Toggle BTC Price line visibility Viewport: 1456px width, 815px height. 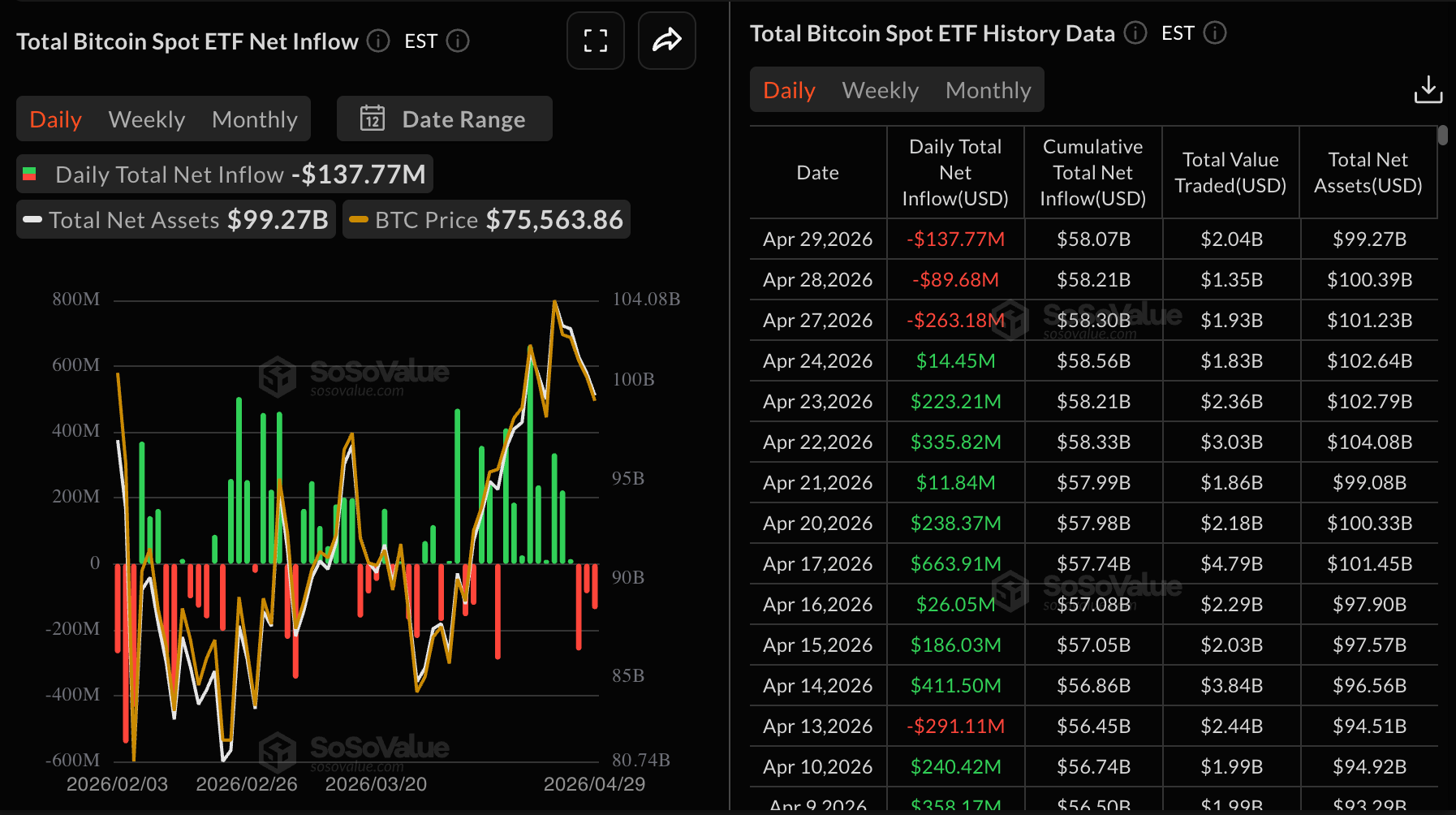tap(486, 220)
